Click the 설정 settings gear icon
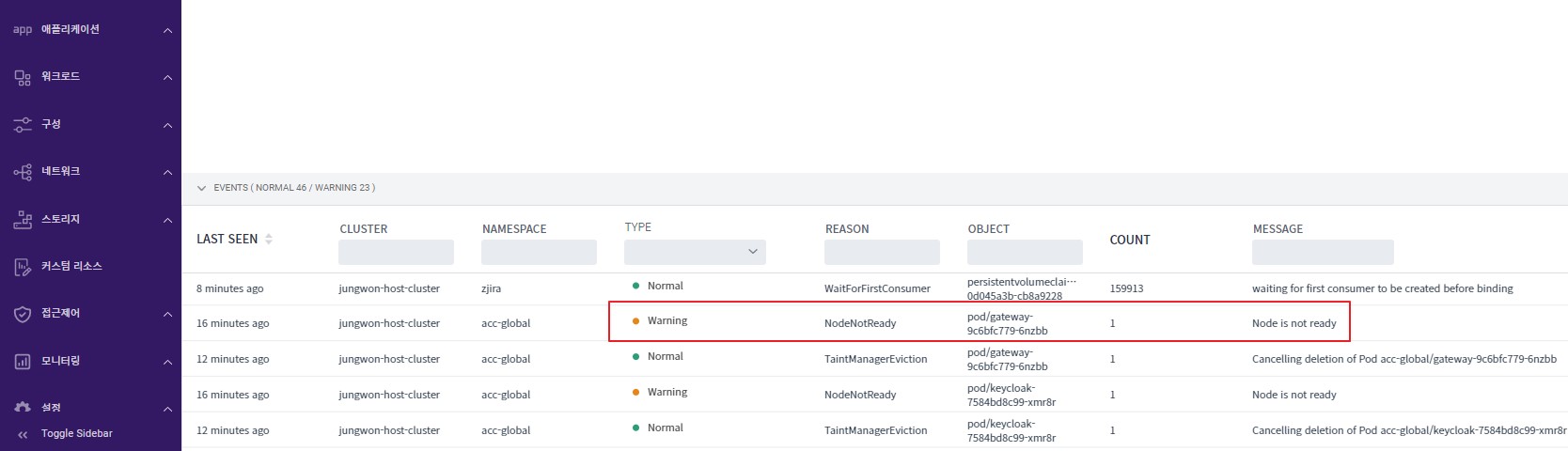The height and width of the screenshot is (451, 1568). (x=23, y=408)
